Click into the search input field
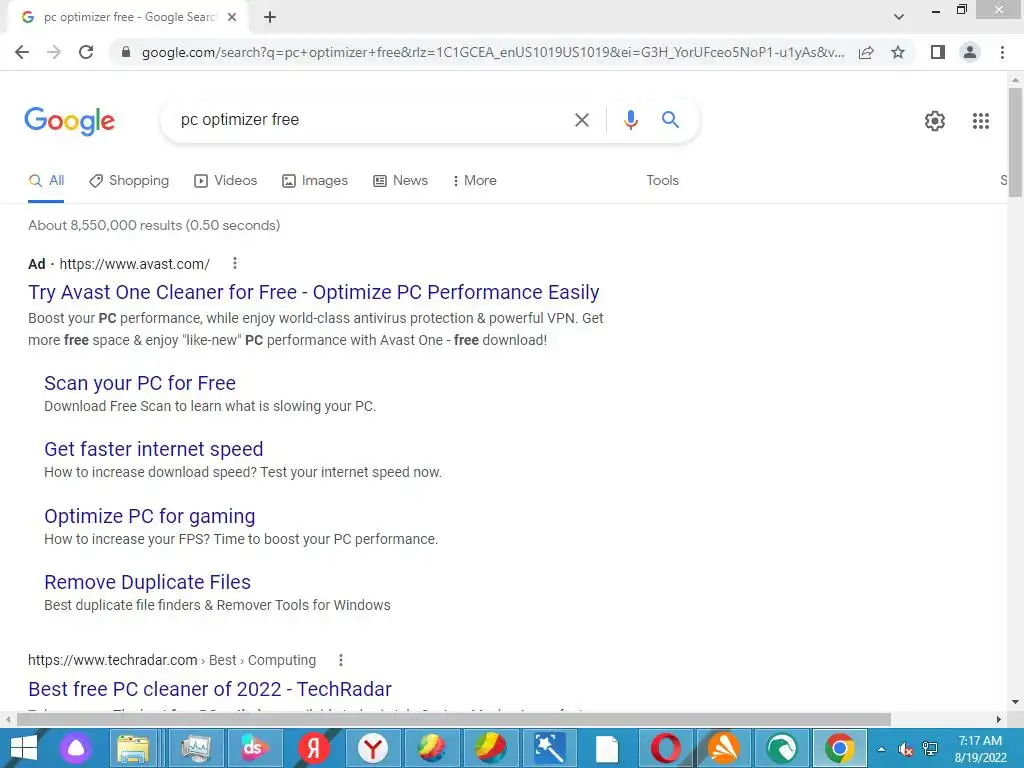The image size is (1024, 768). 372,120
